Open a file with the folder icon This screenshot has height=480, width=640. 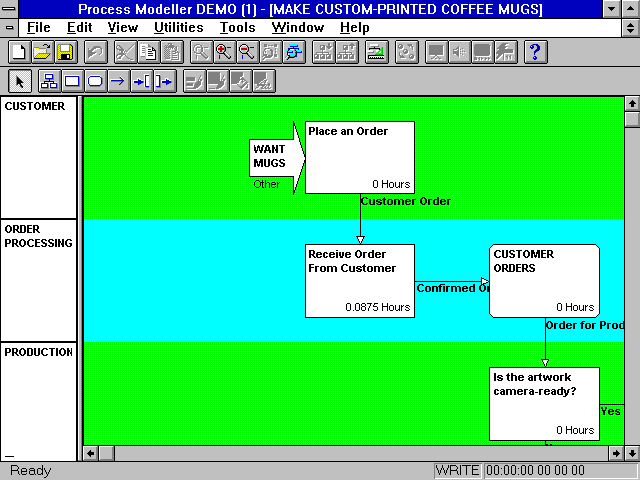click(41, 52)
